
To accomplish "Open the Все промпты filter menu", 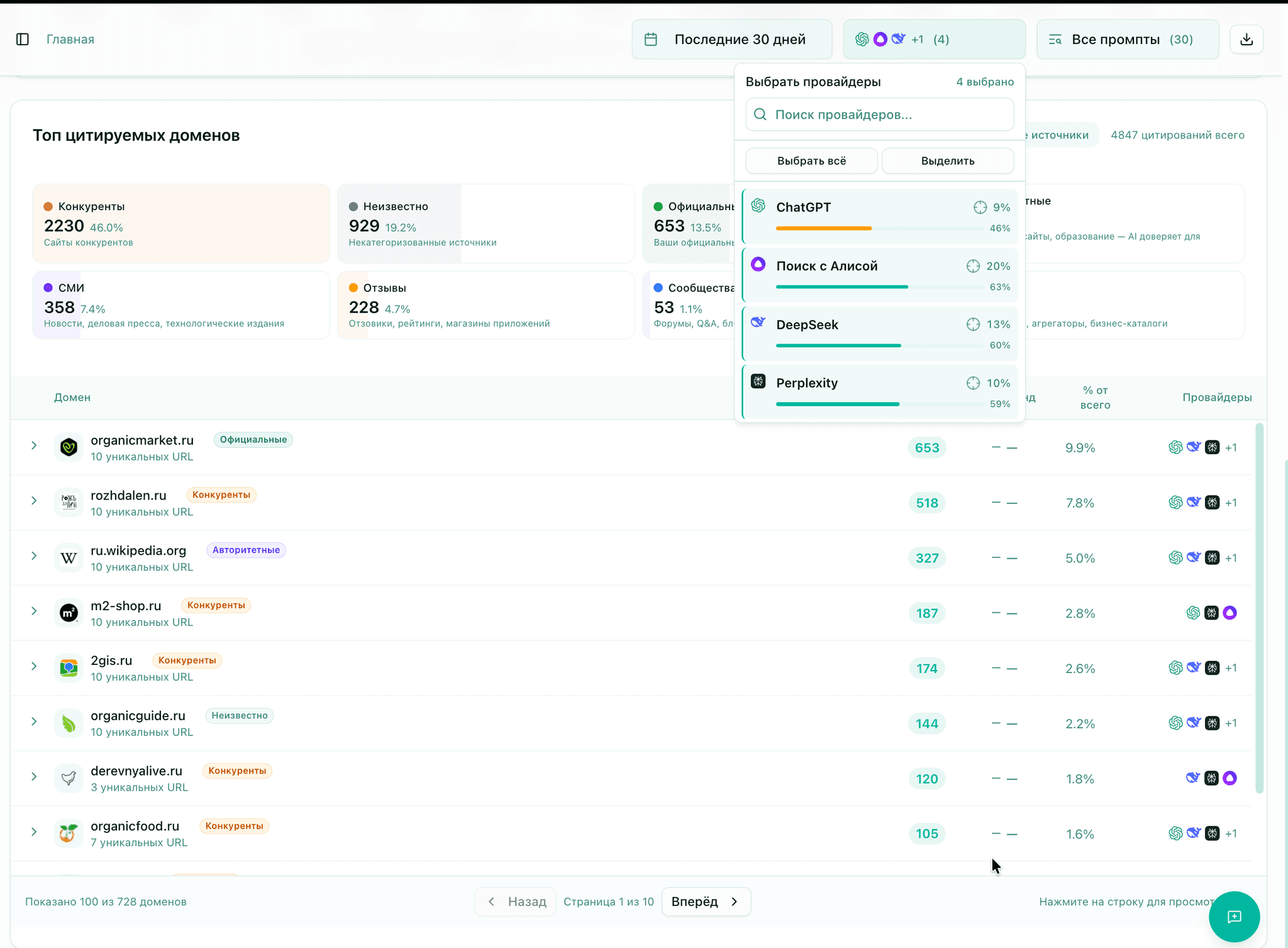I will [x=1127, y=40].
